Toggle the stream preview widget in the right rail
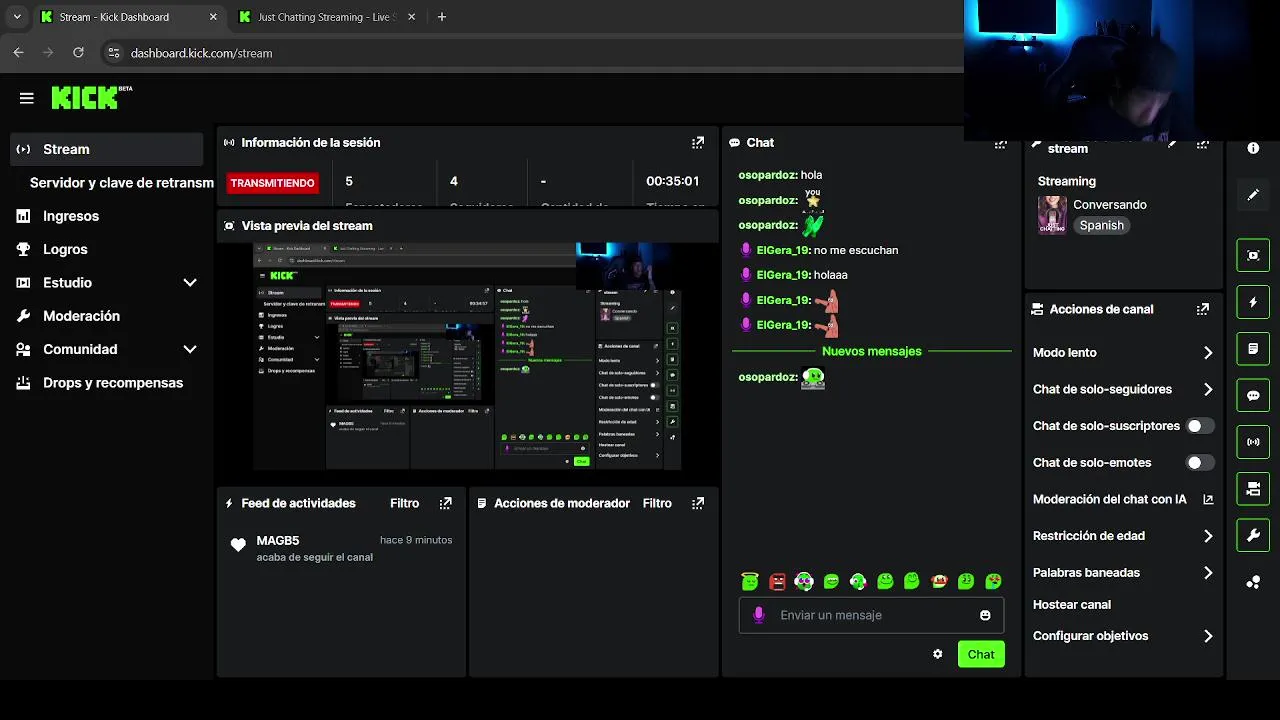 pyautogui.click(x=1253, y=255)
